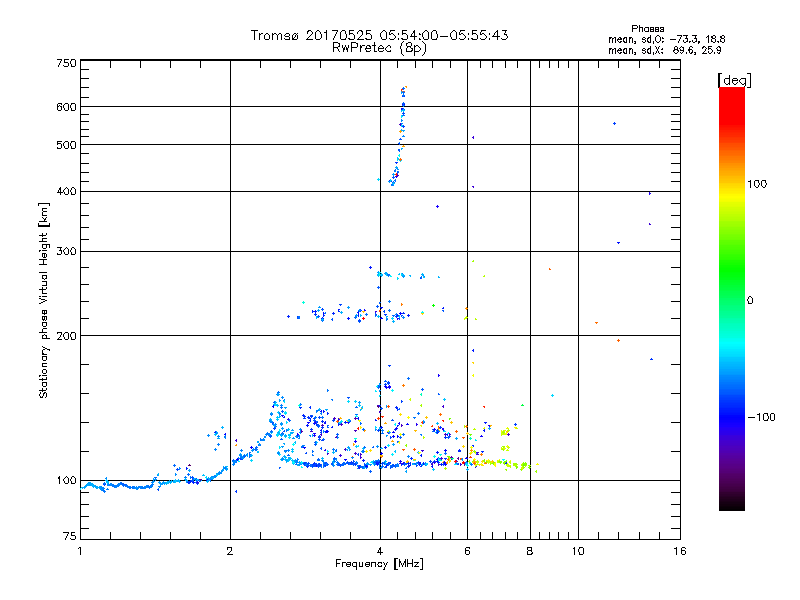Click the y-axis tick label '200'
The width and height of the screenshot is (800, 600).
(66, 336)
